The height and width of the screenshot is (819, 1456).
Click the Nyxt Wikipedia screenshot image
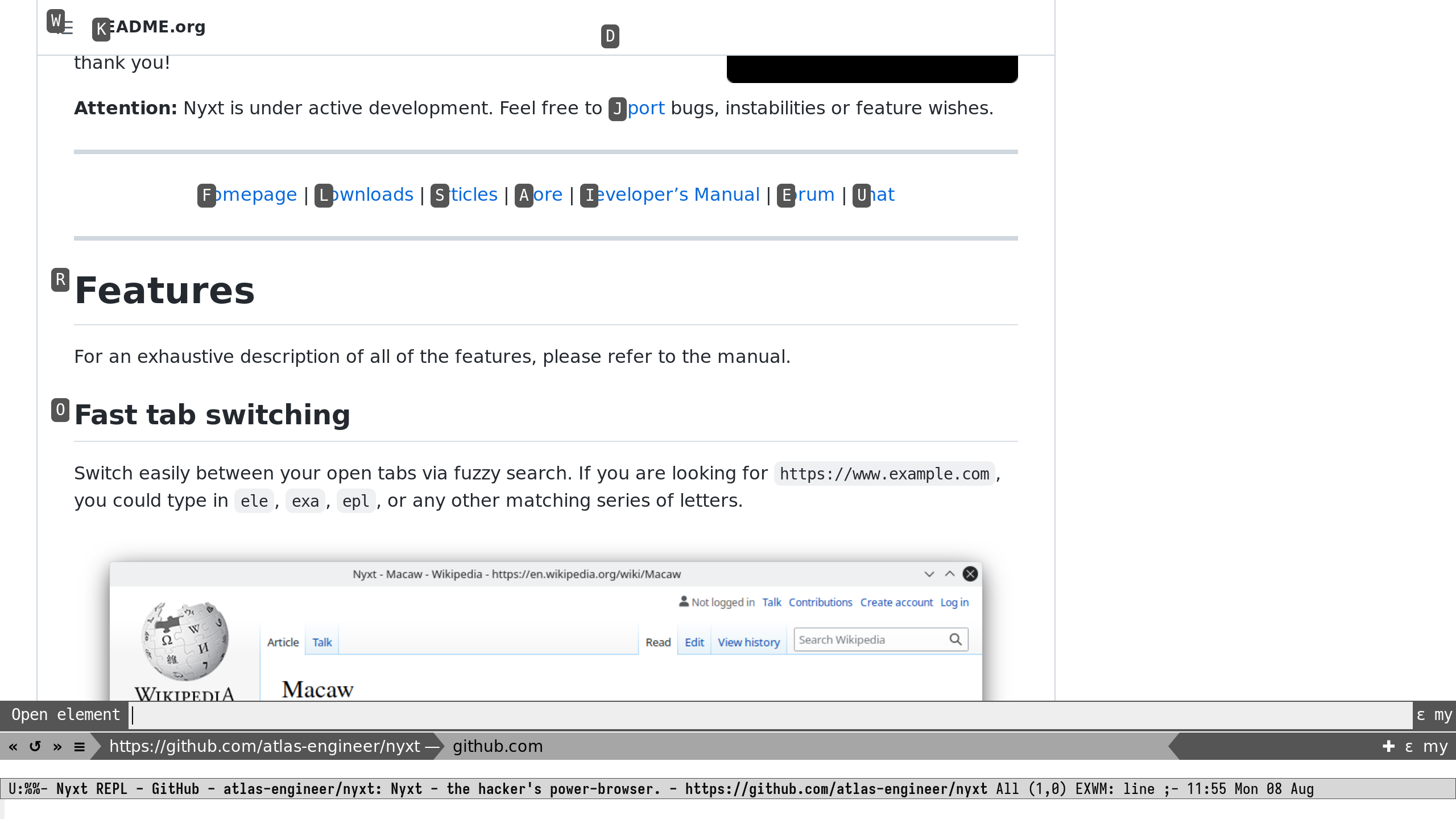pos(545,631)
